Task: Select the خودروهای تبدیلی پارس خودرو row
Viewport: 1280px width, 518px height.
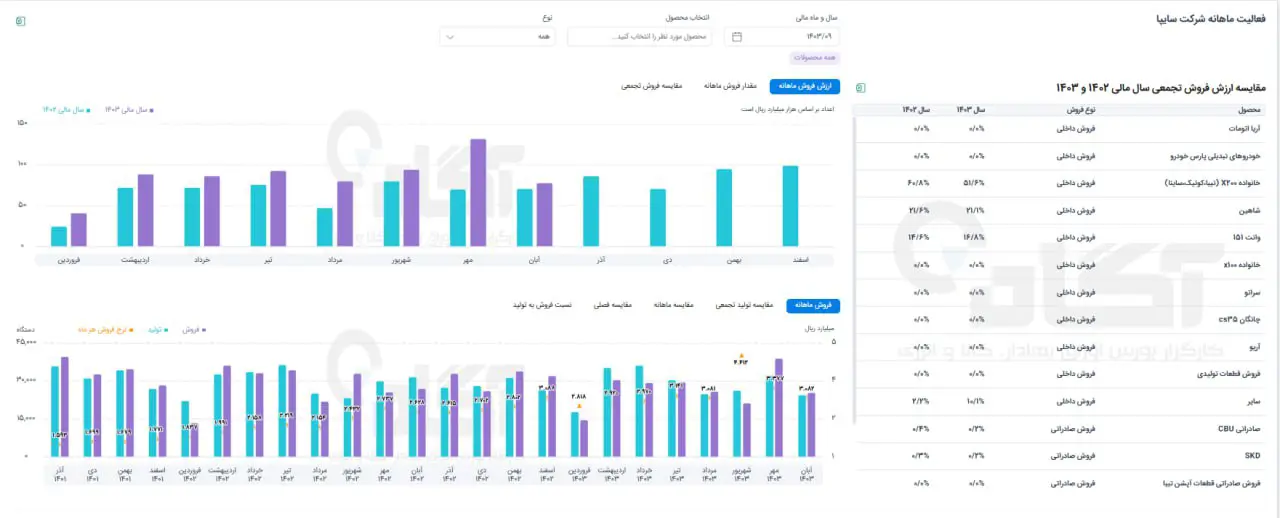Action: click(x=1061, y=156)
